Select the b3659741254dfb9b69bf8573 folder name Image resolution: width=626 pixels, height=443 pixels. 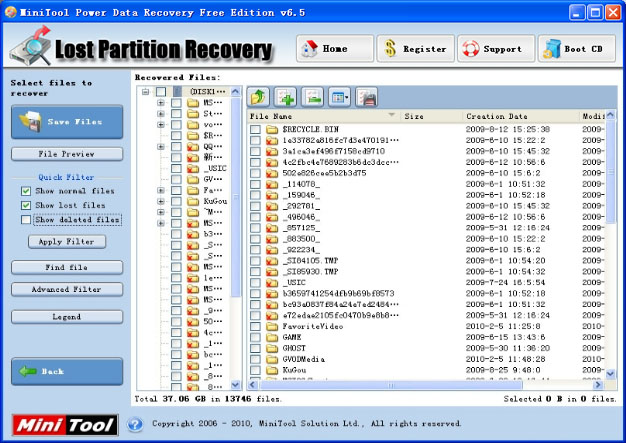point(338,294)
